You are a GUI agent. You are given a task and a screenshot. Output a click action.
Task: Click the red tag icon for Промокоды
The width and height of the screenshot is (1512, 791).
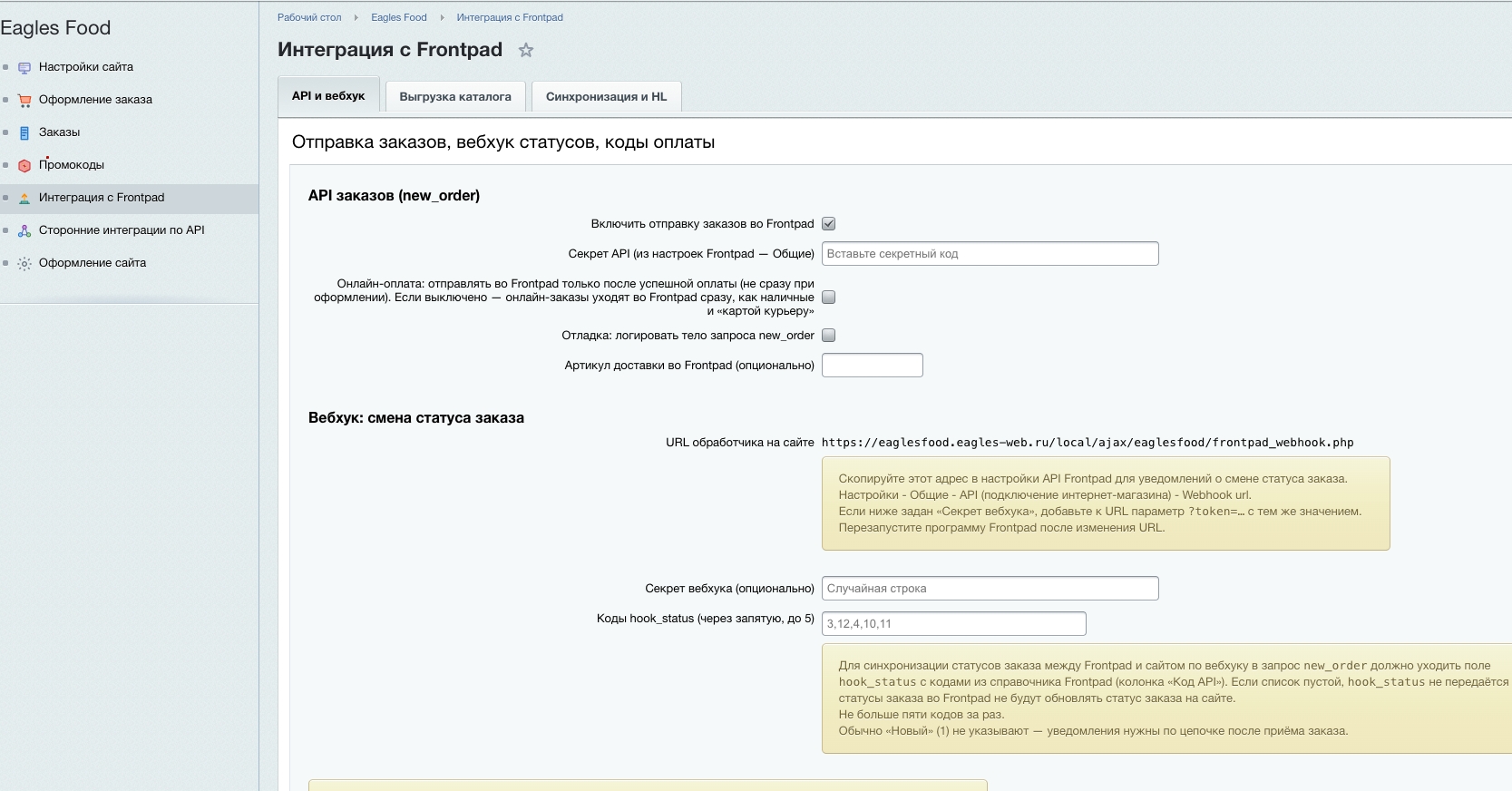[24, 165]
